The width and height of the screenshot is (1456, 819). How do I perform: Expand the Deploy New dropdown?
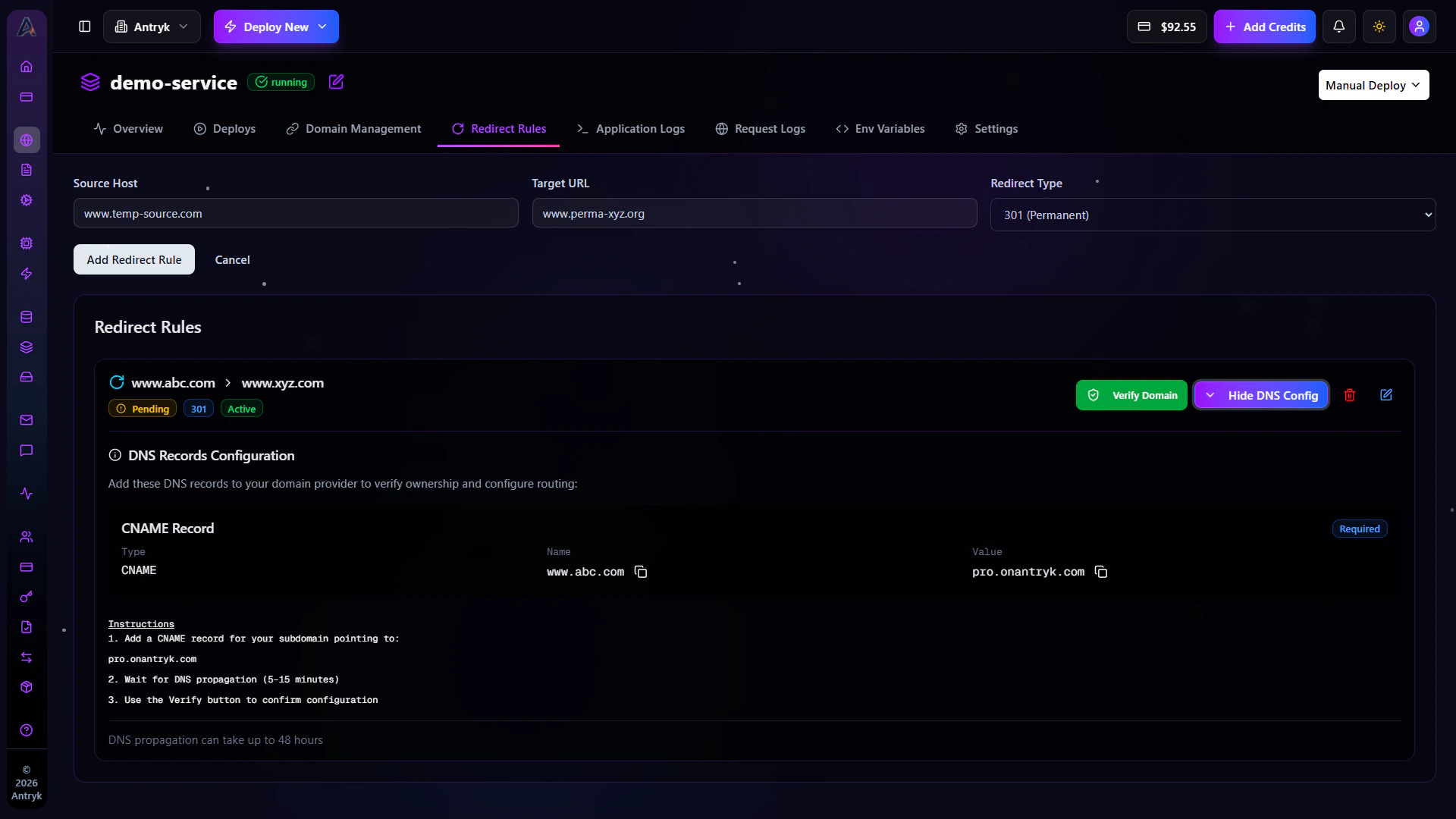[x=276, y=27]
